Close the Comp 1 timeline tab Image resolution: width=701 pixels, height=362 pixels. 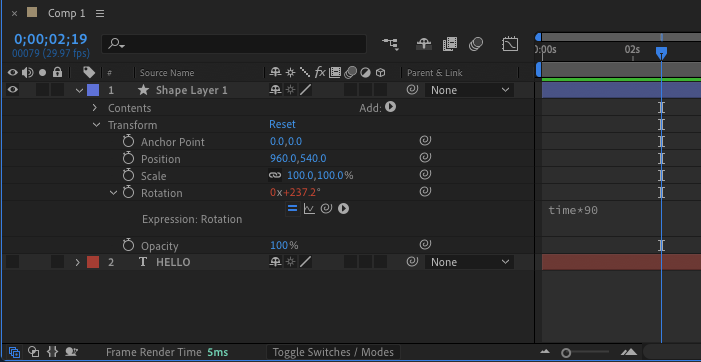[x=14, y=13]
